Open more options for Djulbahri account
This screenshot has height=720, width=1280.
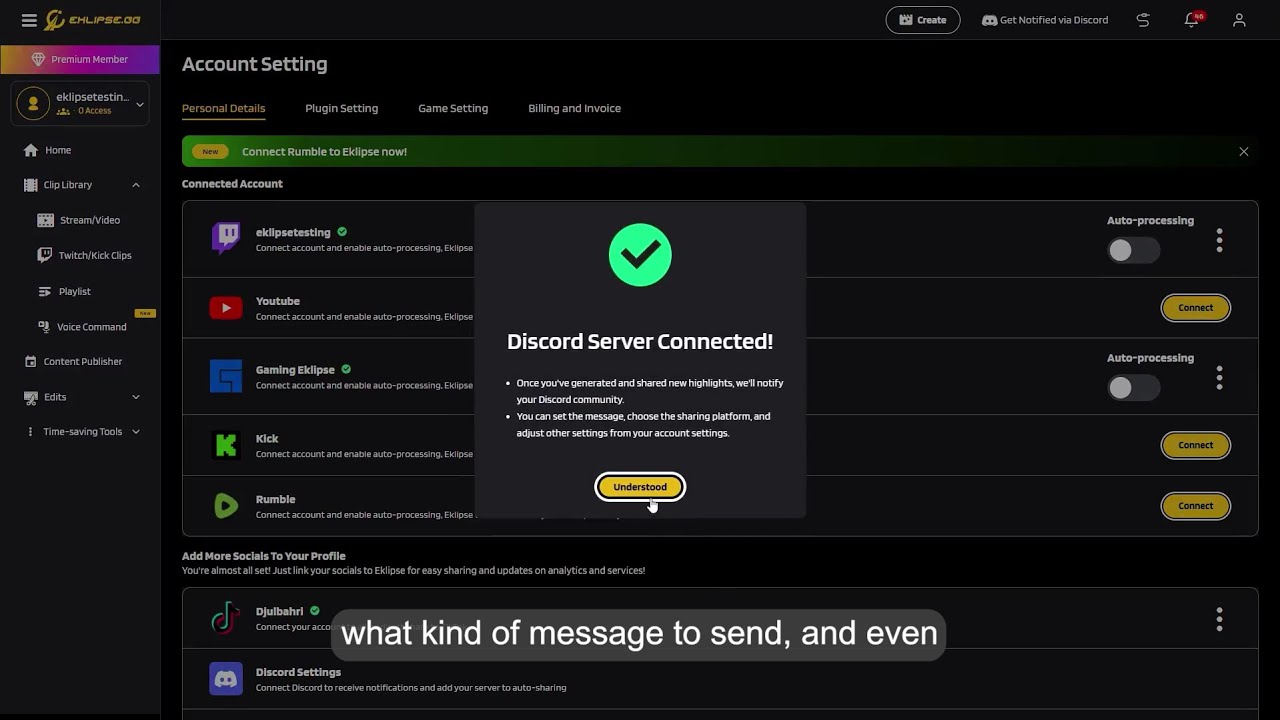1219,619
